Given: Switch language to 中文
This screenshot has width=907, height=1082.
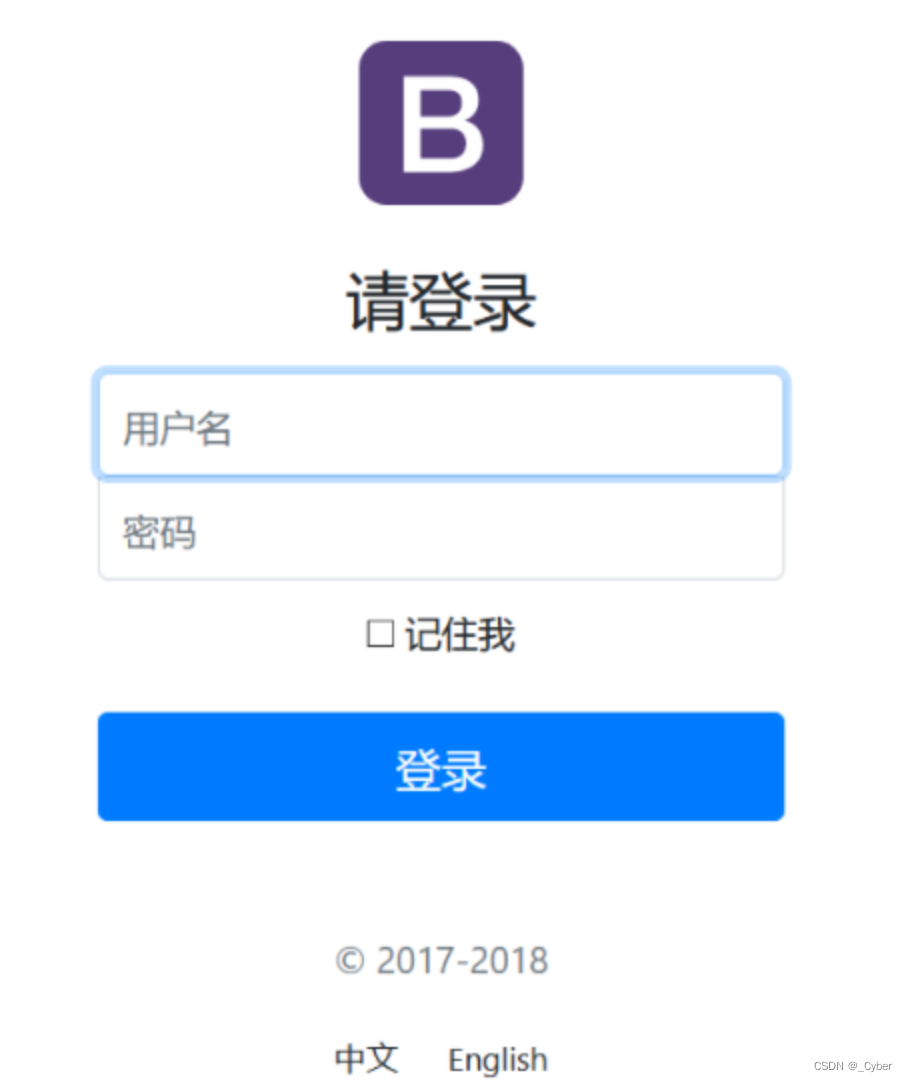Looking at the screenshot, I should point(367,1059).
